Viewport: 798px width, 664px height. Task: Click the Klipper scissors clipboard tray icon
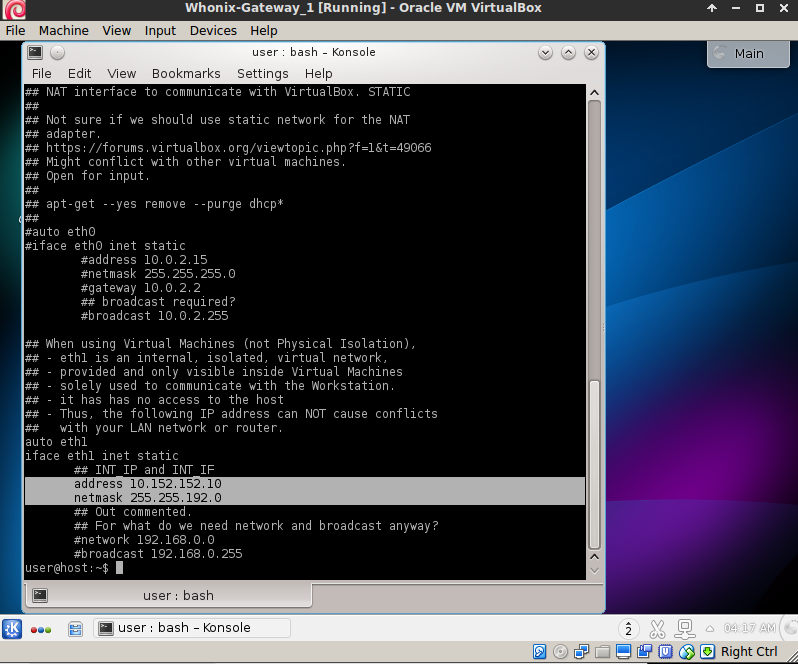pos(657,629)
